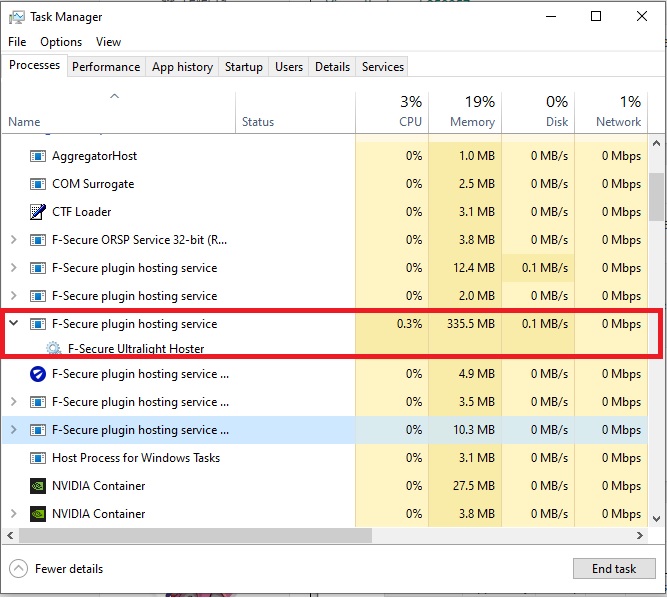Click the AggregatorHost process icon
667x598 pixels.
click(38, 156)
